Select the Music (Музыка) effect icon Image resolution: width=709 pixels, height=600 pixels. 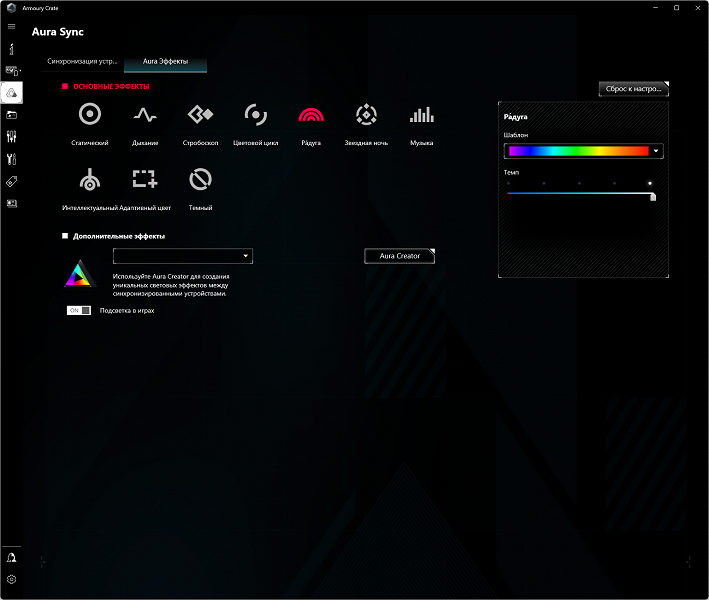click(x=421, y=115)
